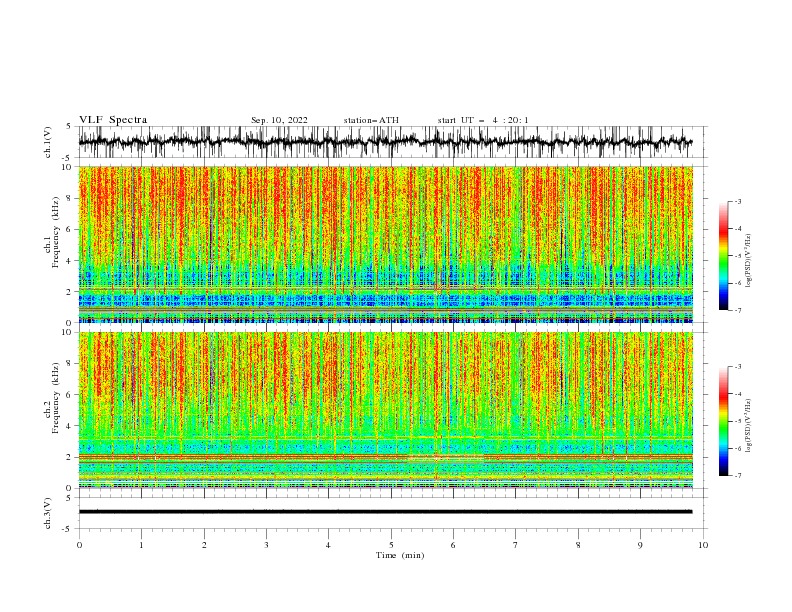Click the 'start UT = 4 :20: 1' label

(483, 120)
